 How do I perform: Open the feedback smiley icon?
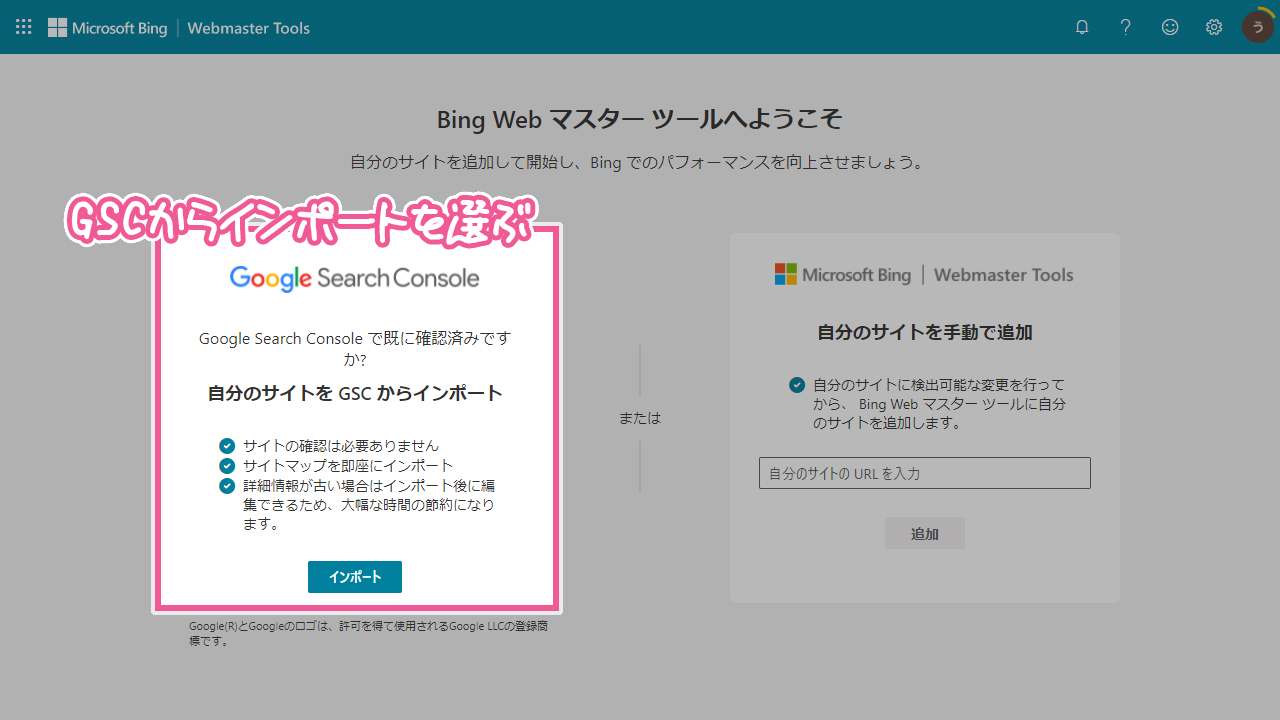[x=1170, y=27]
